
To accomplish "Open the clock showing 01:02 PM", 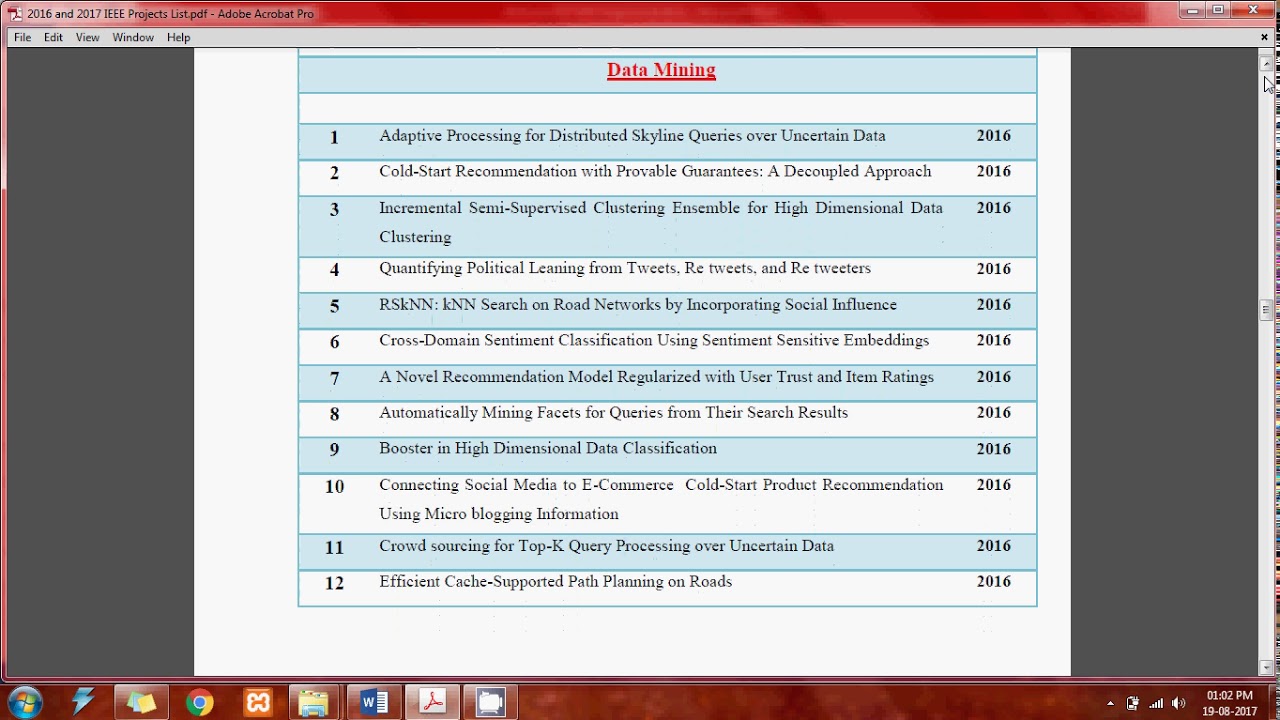I will [x=1229, y=703].
